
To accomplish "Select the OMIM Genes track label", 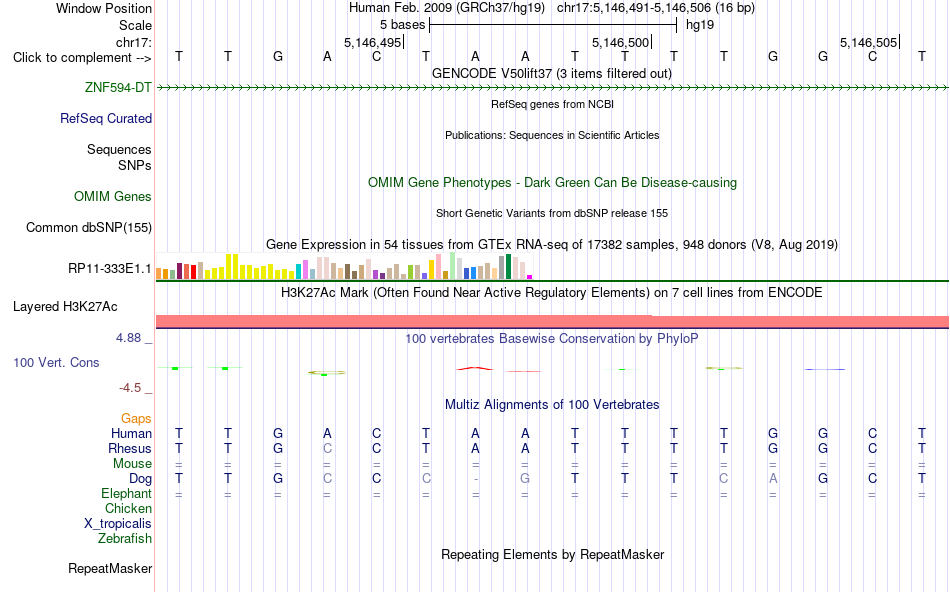I will click(113, 196).
